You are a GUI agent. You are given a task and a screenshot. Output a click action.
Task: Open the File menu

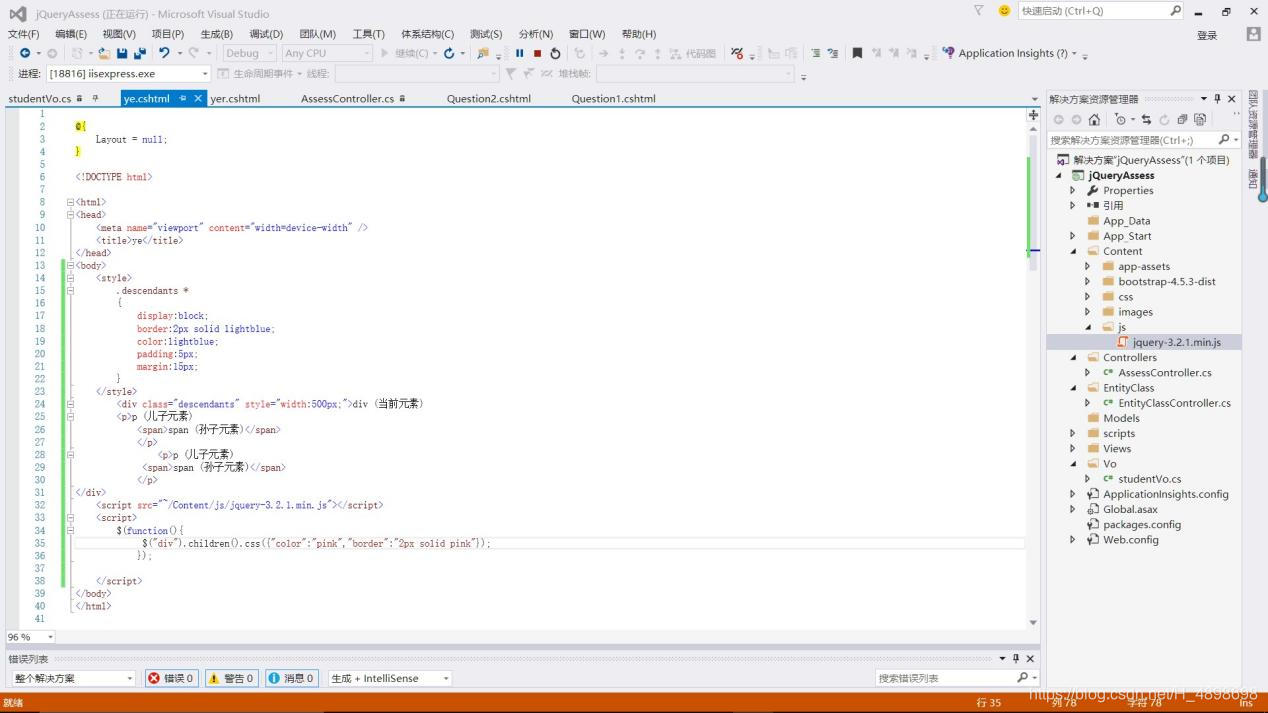[x=23, y=34]
